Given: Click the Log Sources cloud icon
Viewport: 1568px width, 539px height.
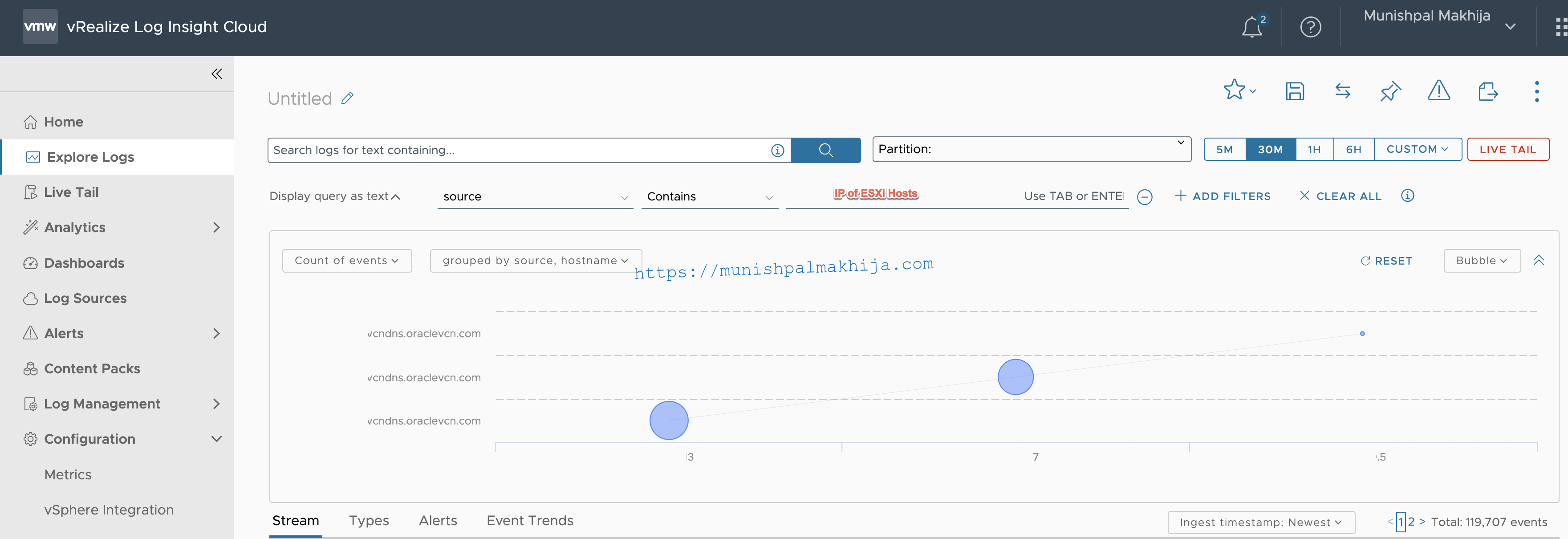Looking at the screenshot, I should coord(30,298).
